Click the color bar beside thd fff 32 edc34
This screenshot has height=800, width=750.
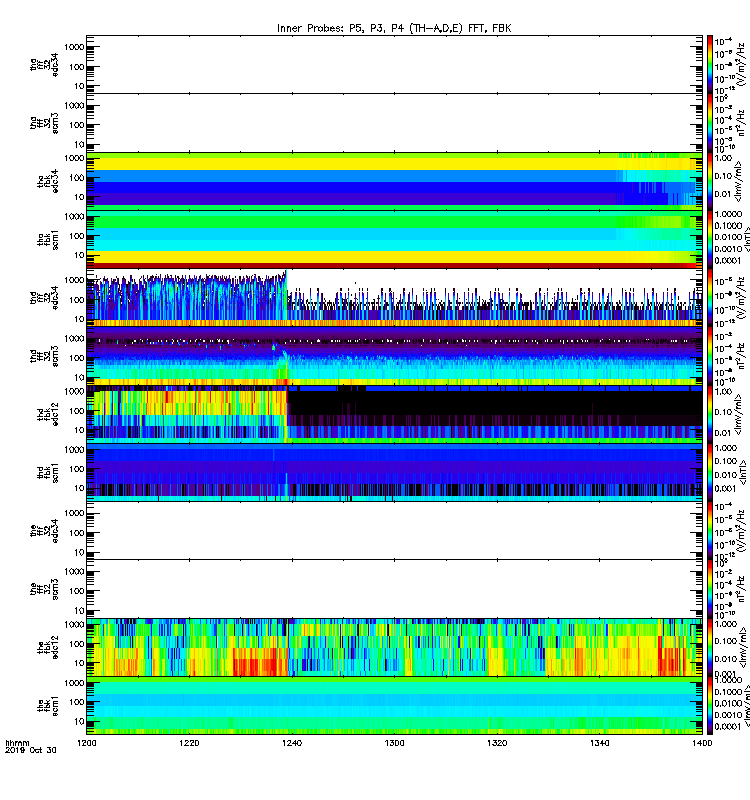[710, 298]
